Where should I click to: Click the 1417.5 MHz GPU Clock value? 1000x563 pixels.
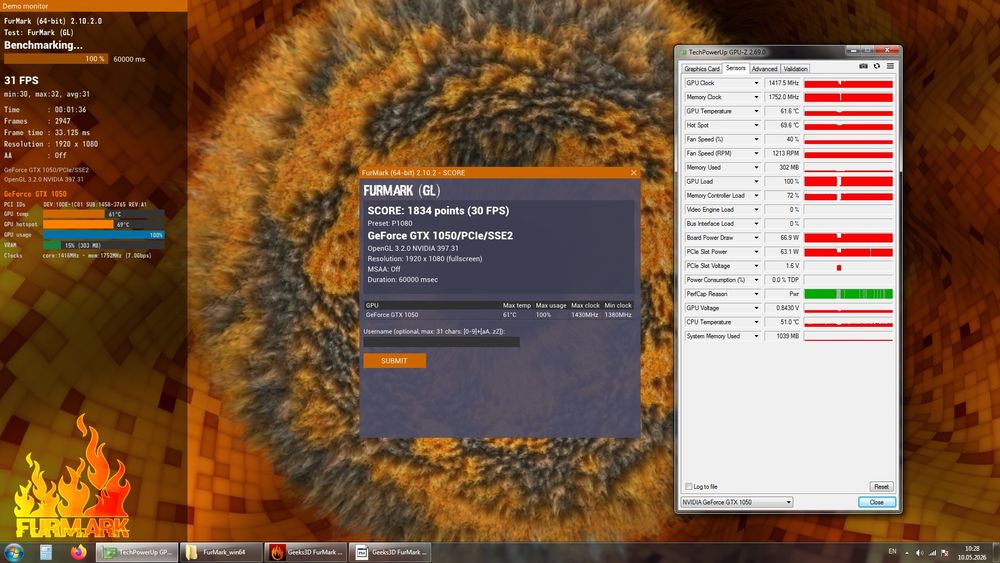(x=783, y=84)
